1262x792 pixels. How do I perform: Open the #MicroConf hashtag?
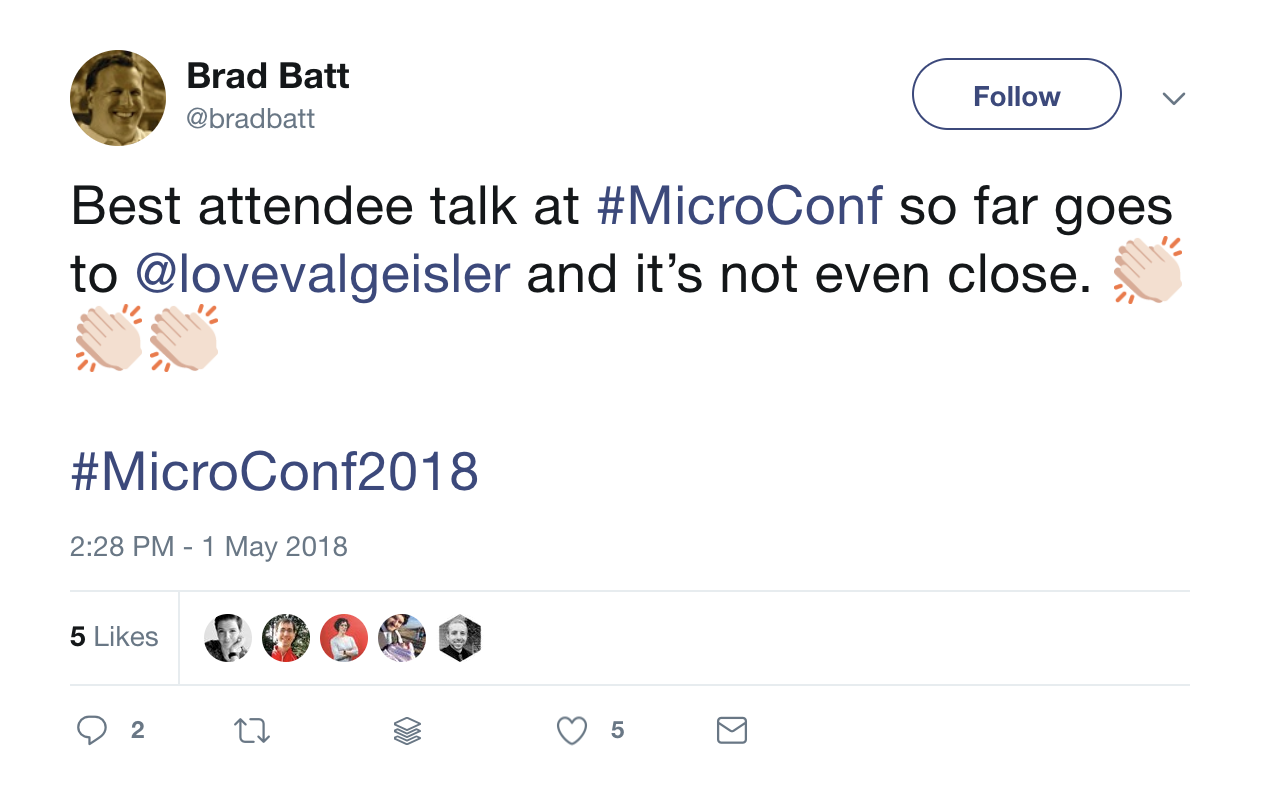740,207
